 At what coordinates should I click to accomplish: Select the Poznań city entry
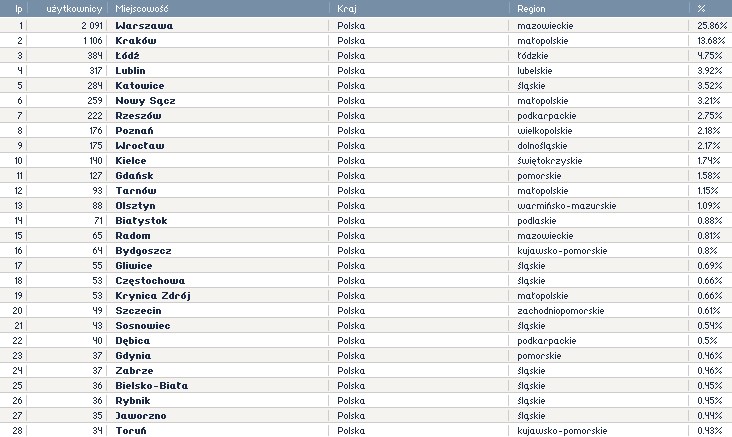(x=135, y=131)
